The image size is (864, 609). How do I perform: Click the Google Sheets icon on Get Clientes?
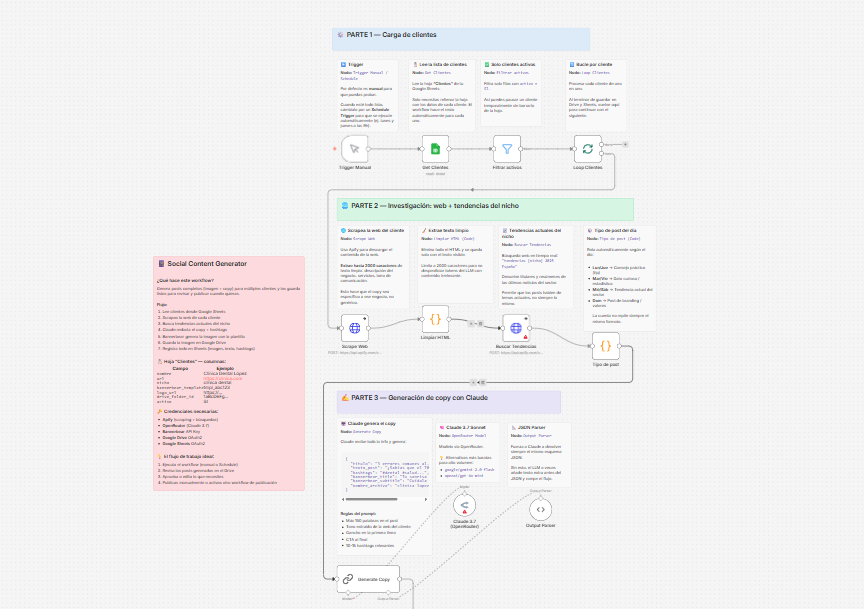pos(434,147)
